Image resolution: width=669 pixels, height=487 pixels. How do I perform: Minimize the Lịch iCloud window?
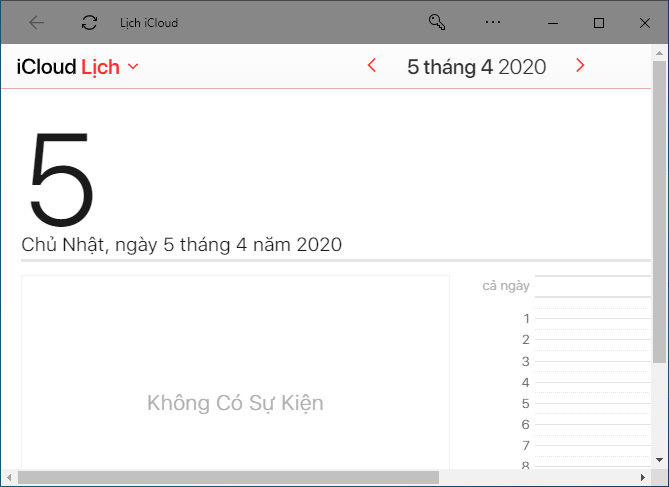click(x=553, y=23)
